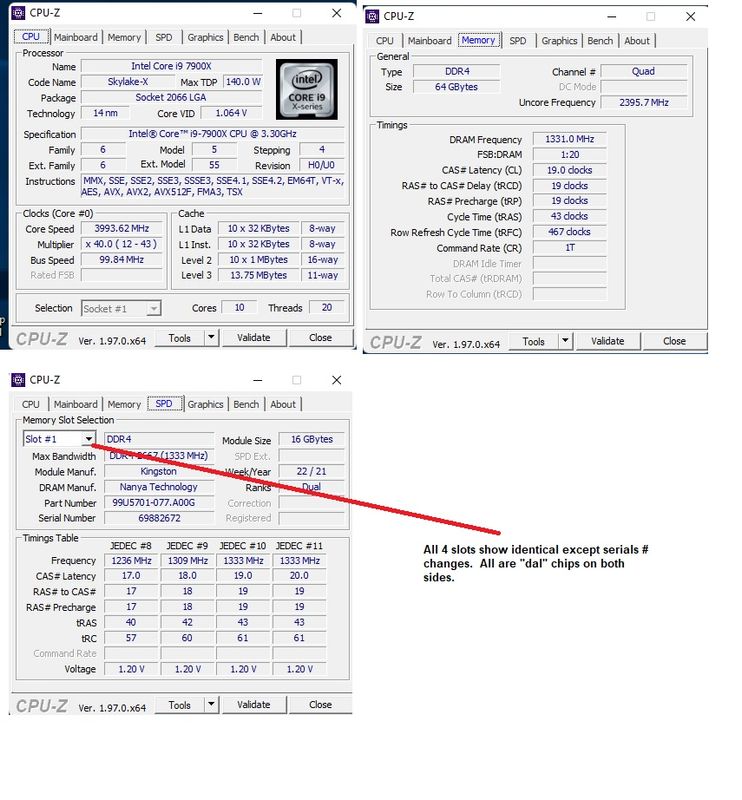Screen dimensions: 742x800
Task: Select the SPD tab in the Memory window
Action: 518,41
